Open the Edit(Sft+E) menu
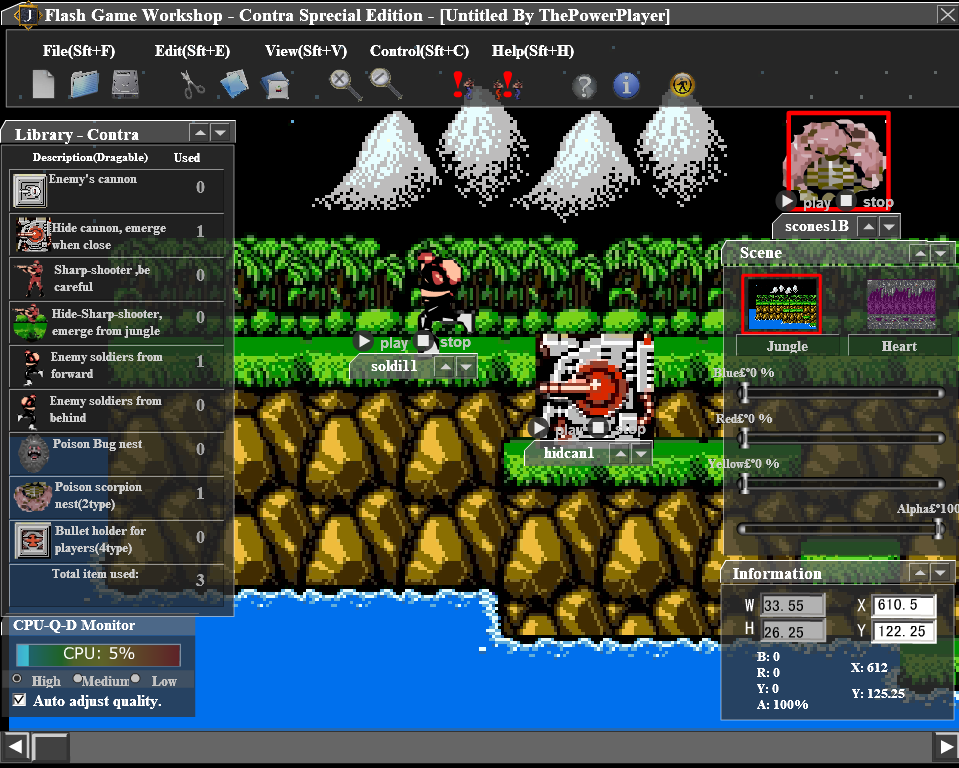Screen dimensions: 959x768 pos(192,51)
